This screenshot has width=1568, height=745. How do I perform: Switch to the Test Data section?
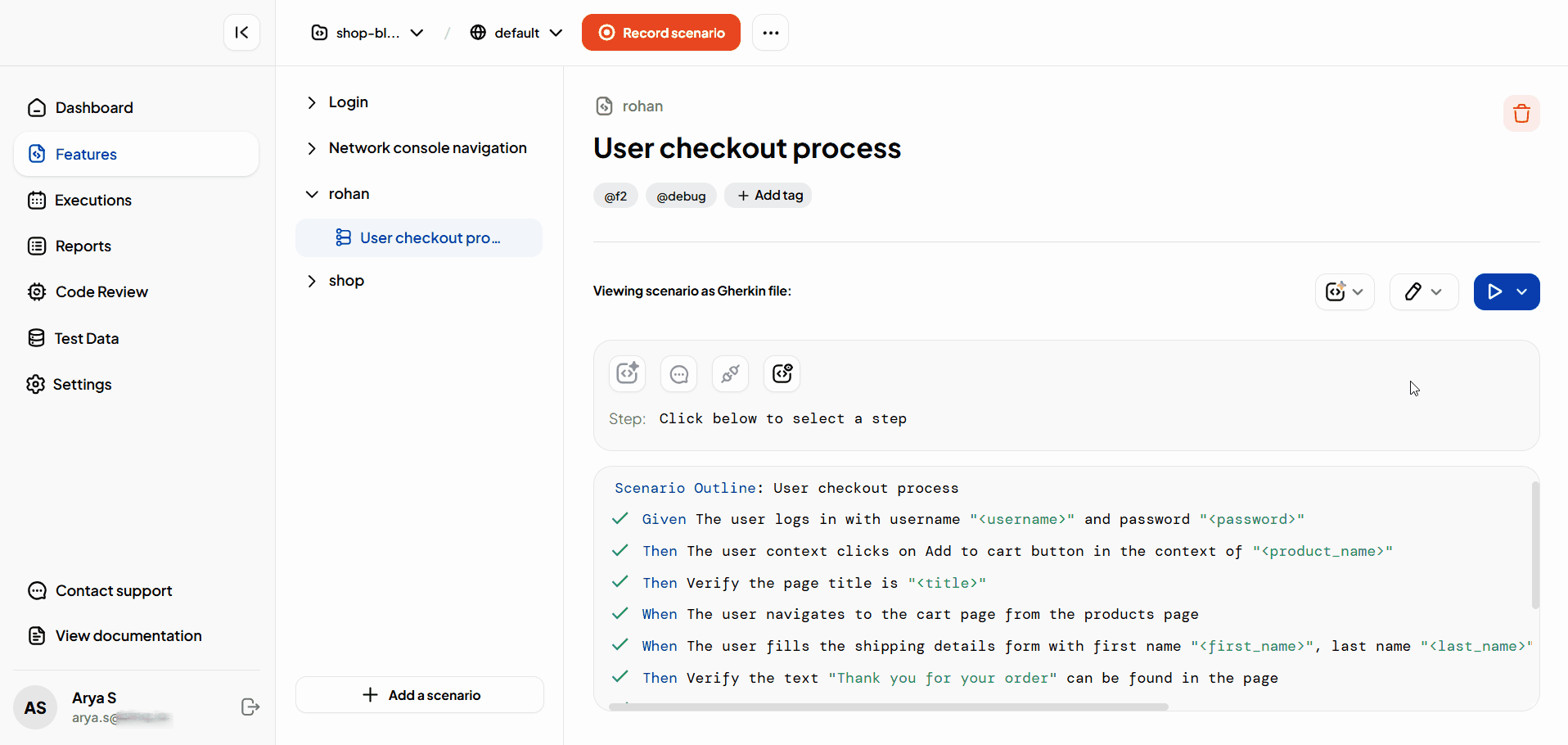point(87,337)
